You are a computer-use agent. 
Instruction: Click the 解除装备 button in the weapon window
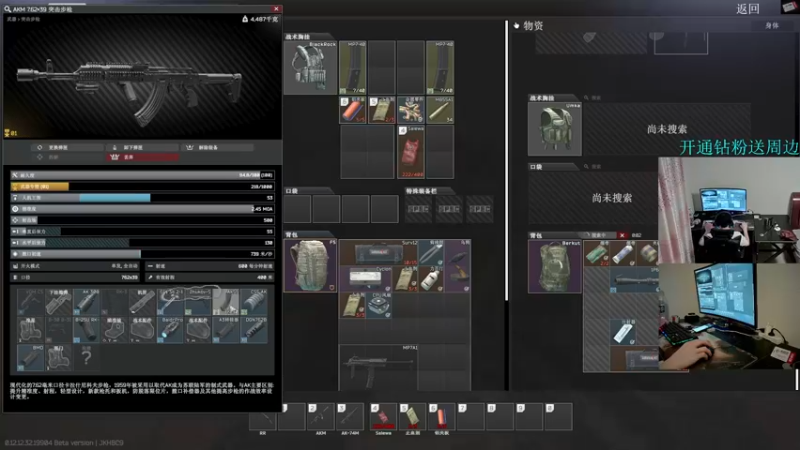point(217,147)
